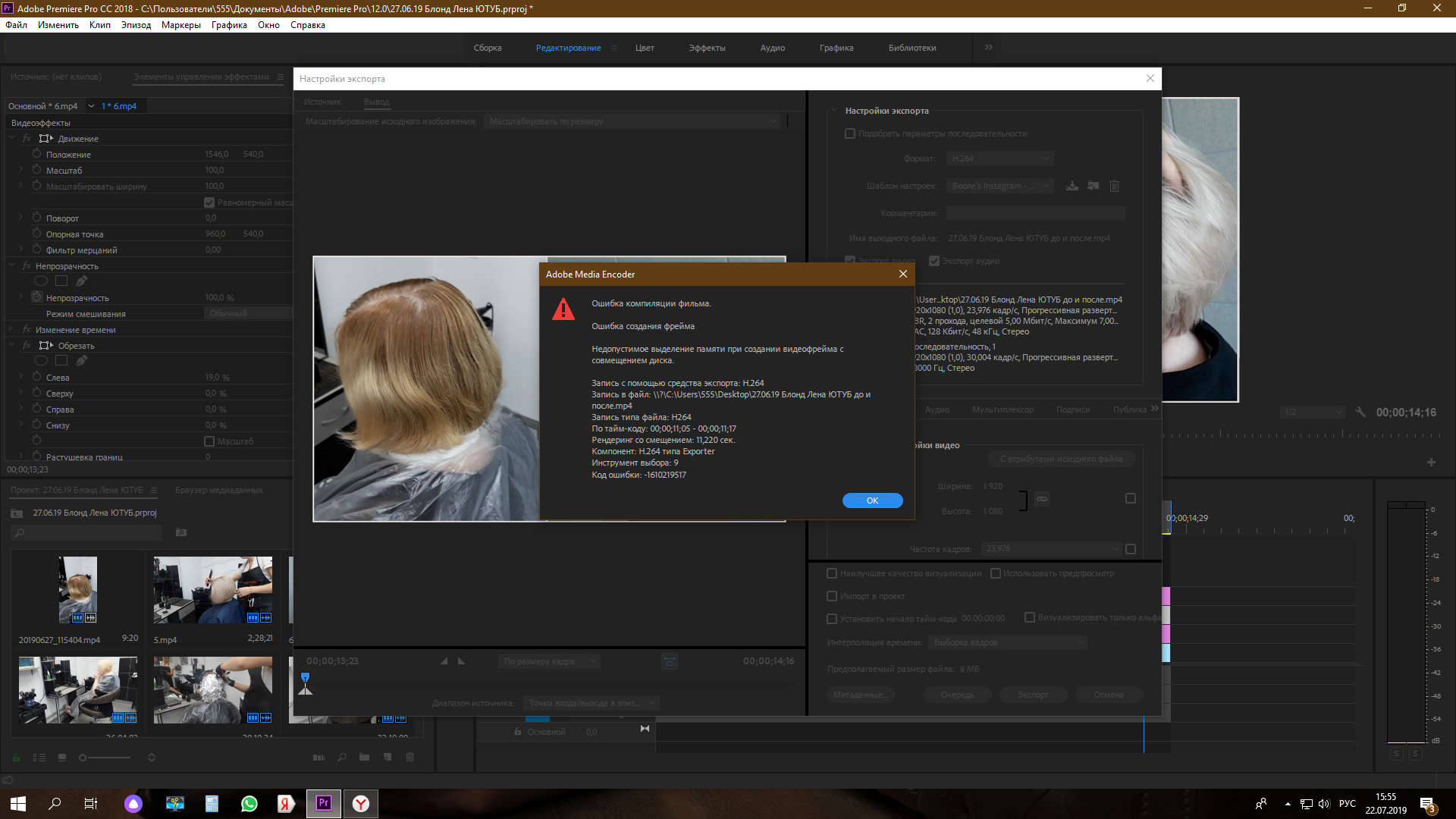This screenshot has width=1456, height=819.
Task: Close the Adobe Media Encoder error dialog
Action: [902, 274]
